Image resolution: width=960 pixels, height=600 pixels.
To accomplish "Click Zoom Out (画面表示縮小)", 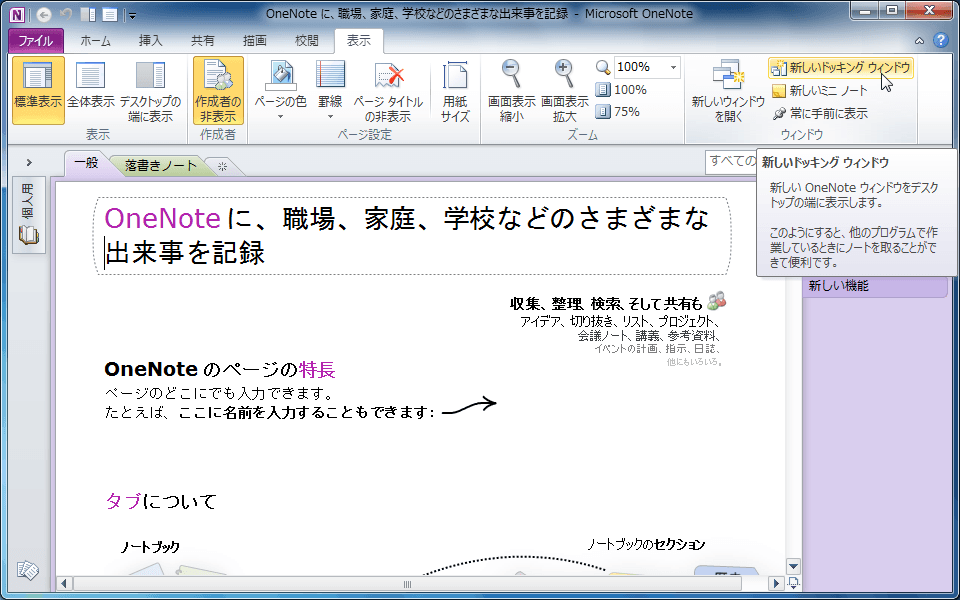I will pyautogui.click(x=511, y=91).
